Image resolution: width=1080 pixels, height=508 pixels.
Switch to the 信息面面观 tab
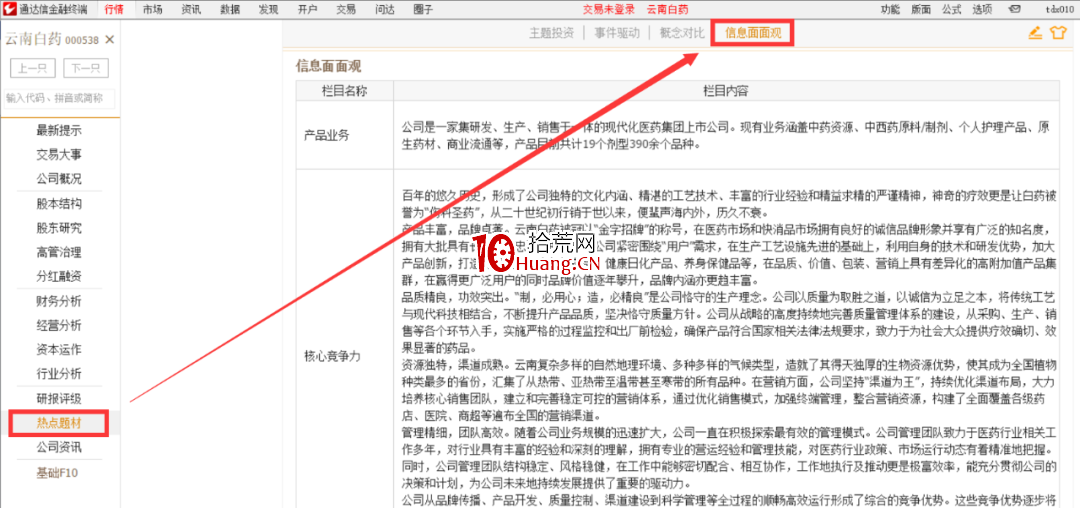[753, 33]
